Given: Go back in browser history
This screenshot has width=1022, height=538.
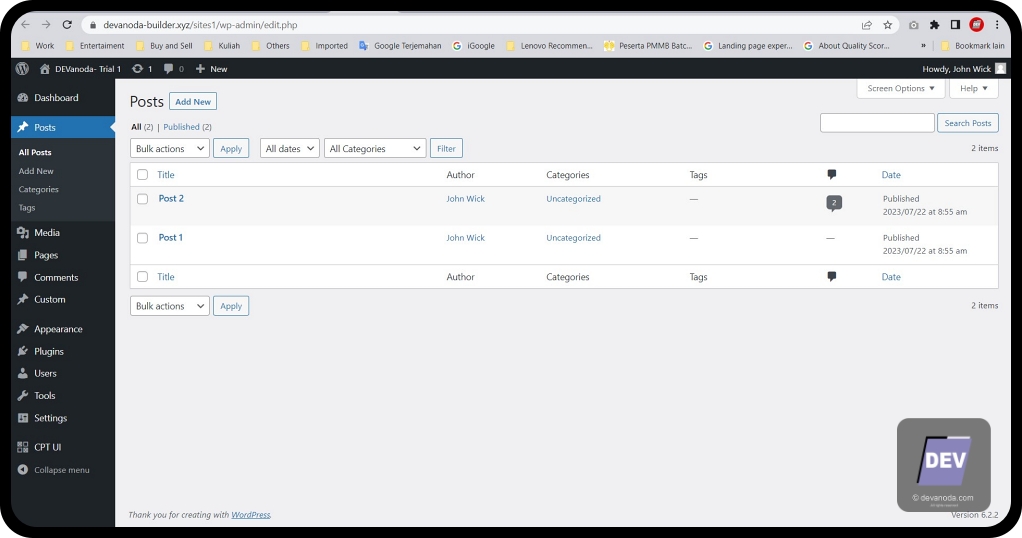Looking at the screenshot, I should pos(25,25).
